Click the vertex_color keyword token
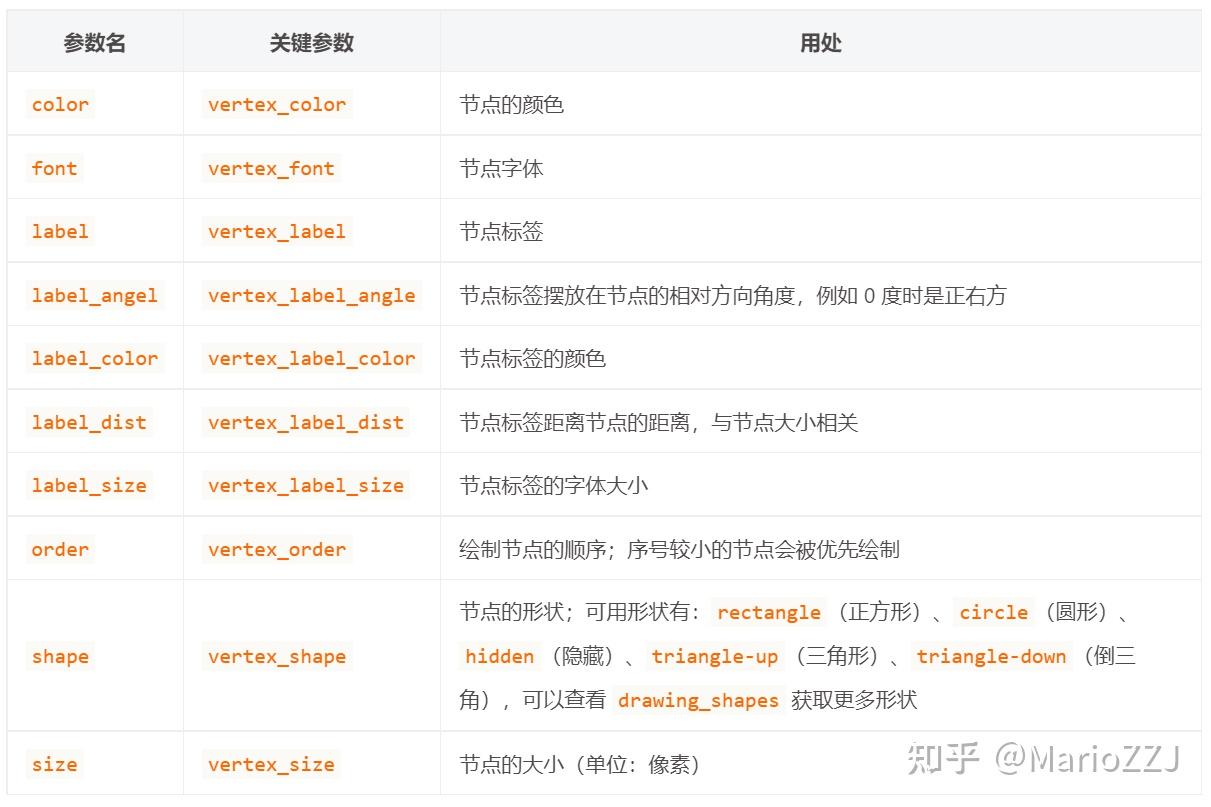The image size is (1211, 807). [276, 104]
